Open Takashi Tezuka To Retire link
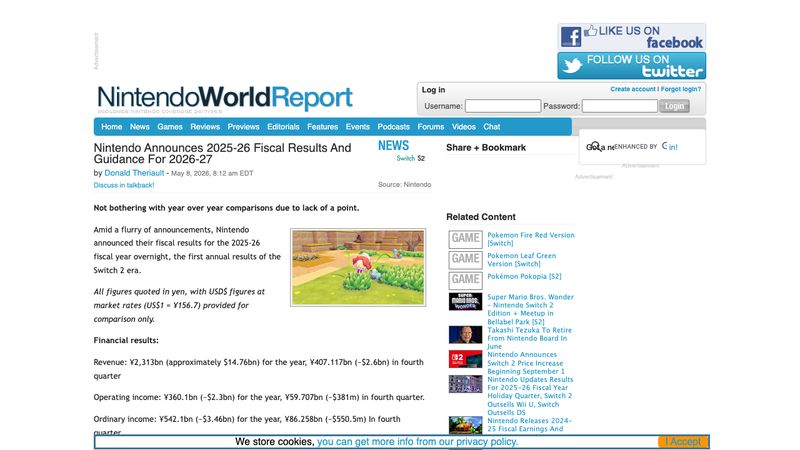The width and height of the screenshot is (800, 450). tap(529, 338)
